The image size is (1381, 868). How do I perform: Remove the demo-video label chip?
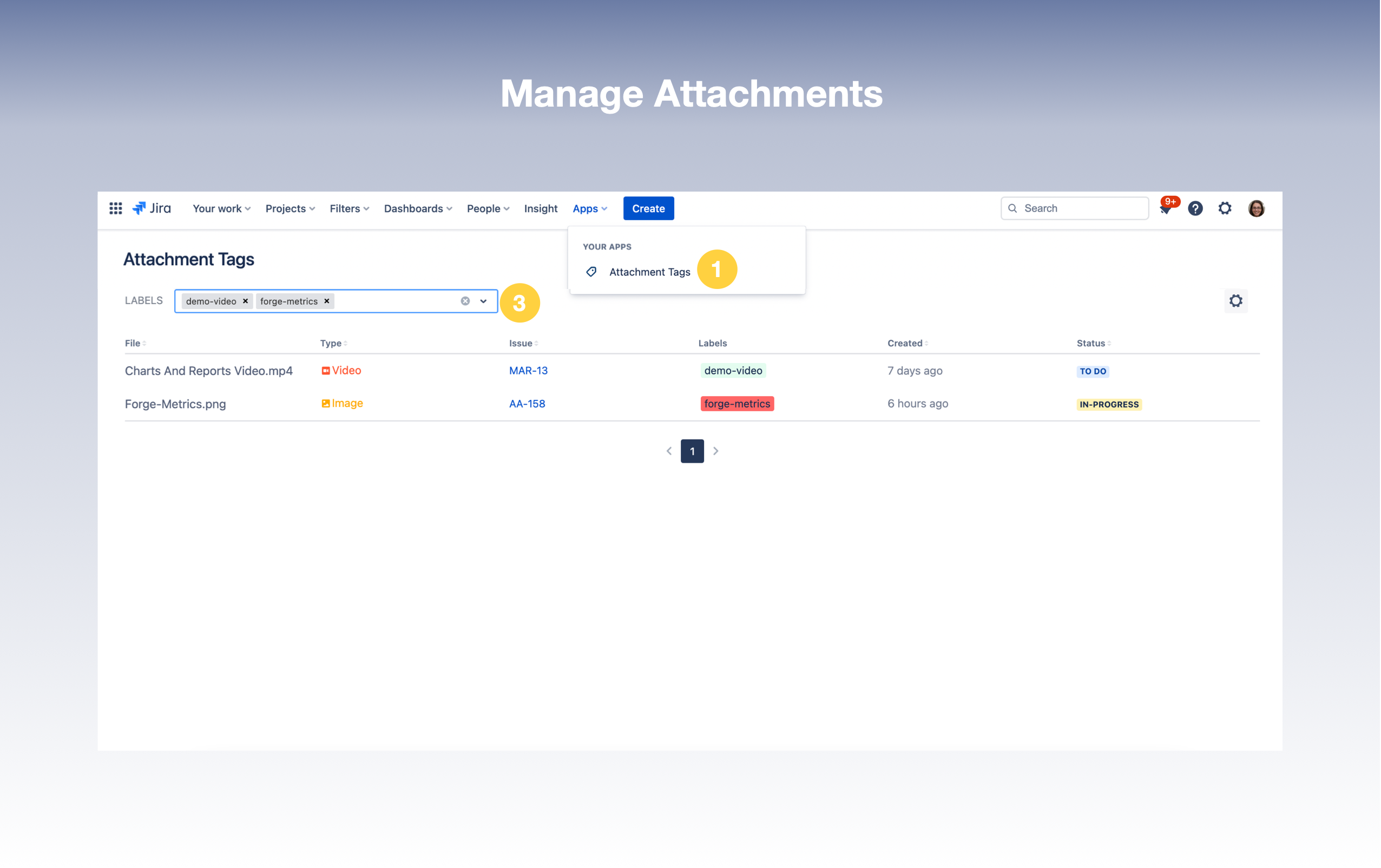point(246,301)
